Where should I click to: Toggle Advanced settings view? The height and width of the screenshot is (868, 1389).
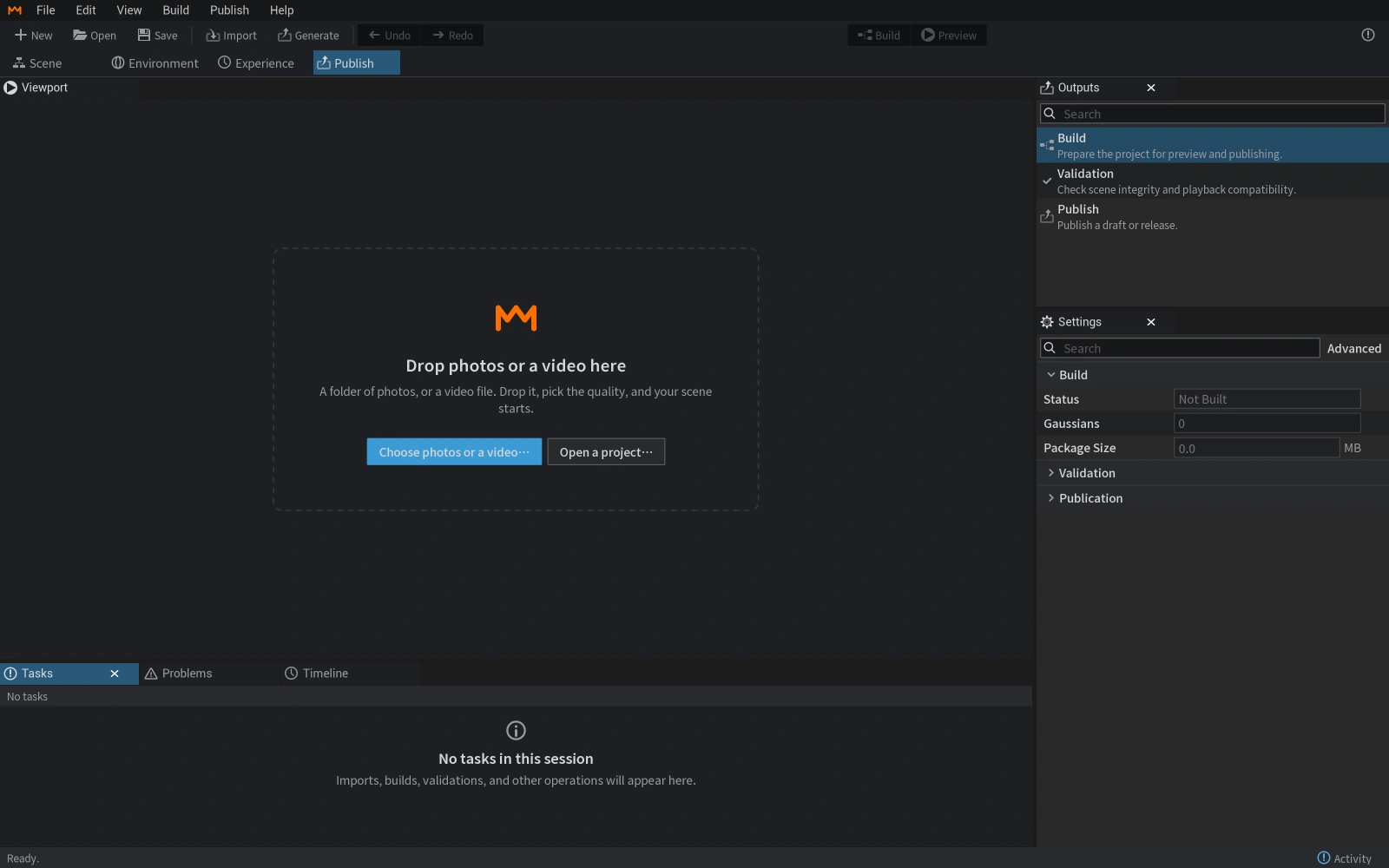1354,348
